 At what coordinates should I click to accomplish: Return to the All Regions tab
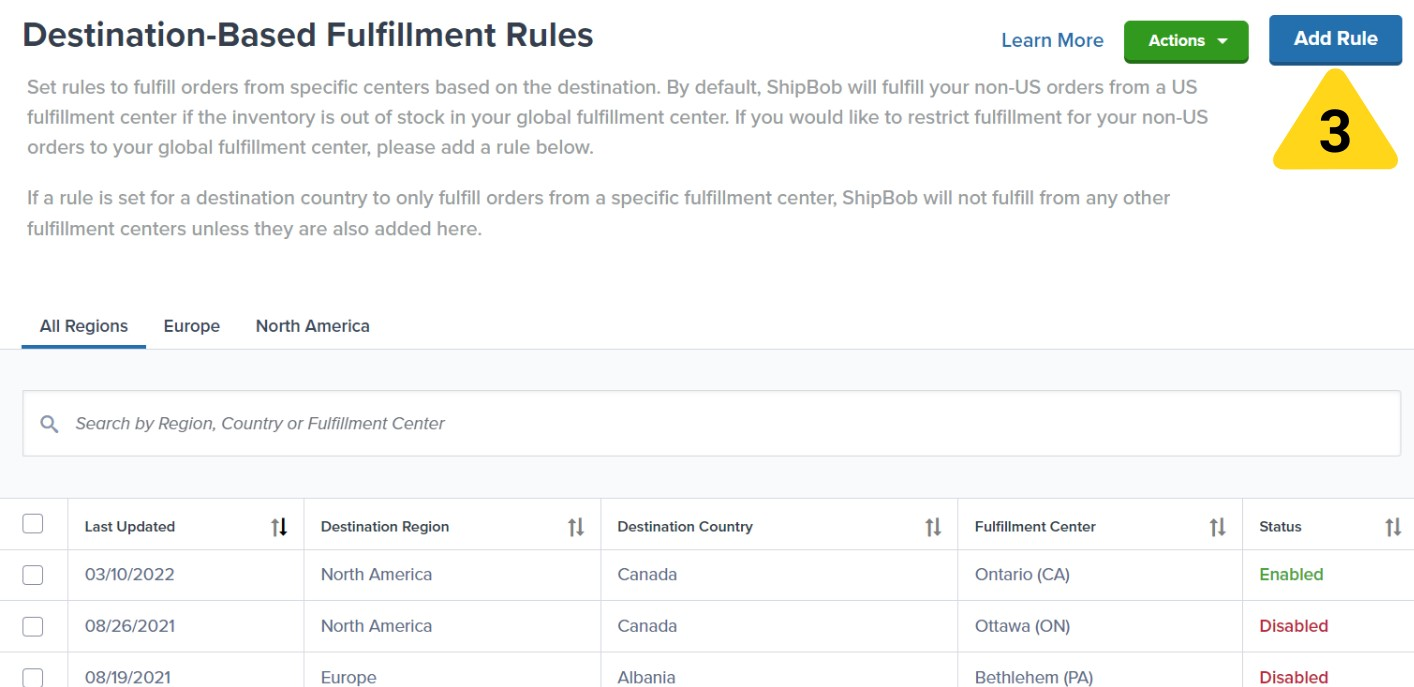pyautogui.click(x=83, y=325)
